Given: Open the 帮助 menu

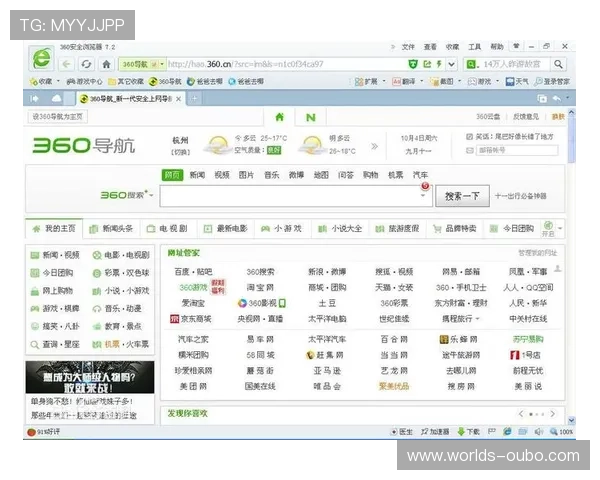Looking at the screenshot, I should pyautogui.click(x=497, y=47).
